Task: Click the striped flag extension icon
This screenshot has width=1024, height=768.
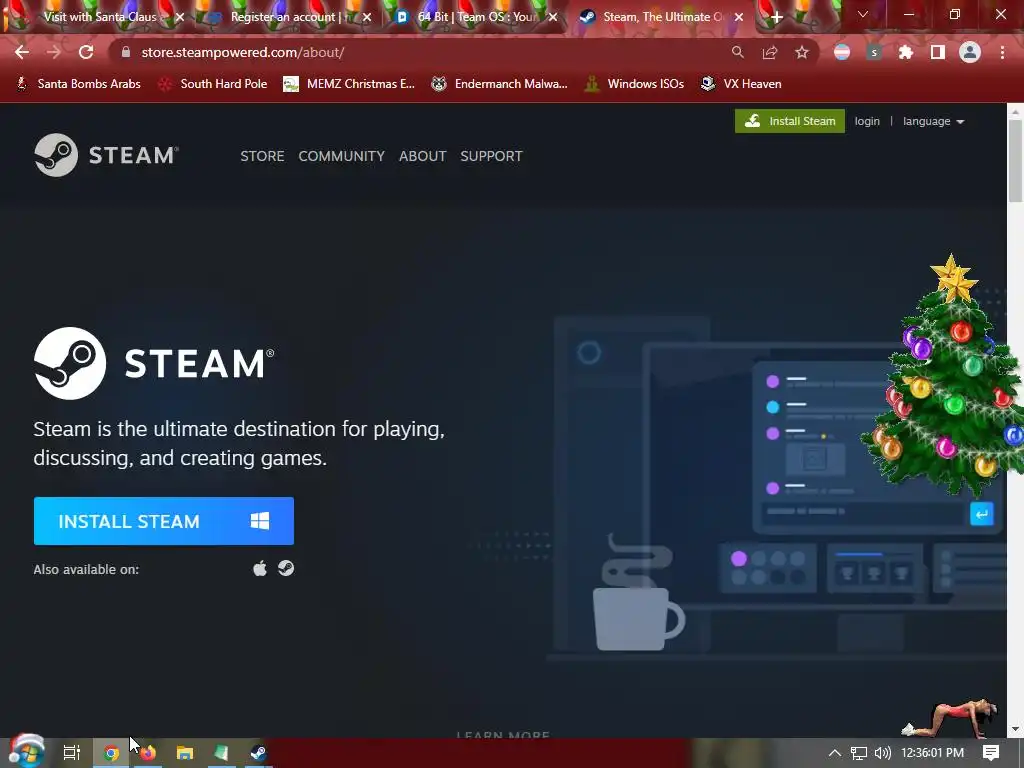Action: pyautogui.click(x=842, y=52)
